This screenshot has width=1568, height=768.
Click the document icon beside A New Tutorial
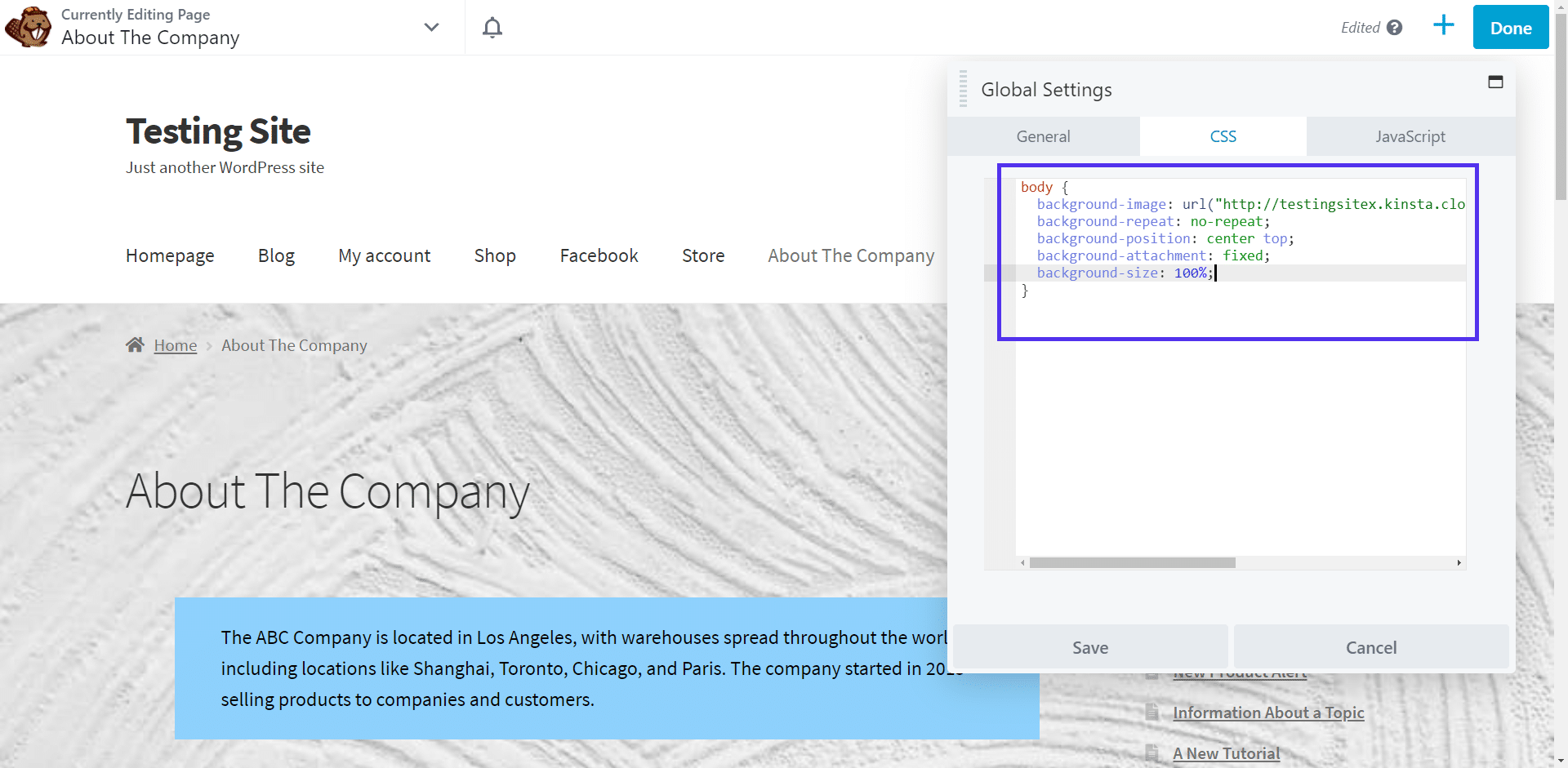(x=1151, y=752)
